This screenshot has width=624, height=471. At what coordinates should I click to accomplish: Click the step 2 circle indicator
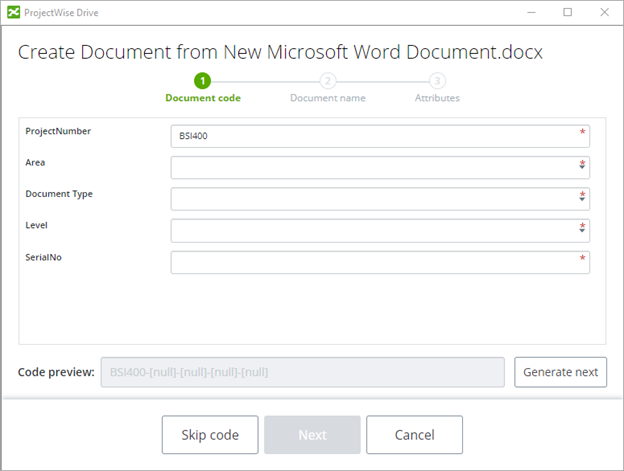[x=327, y=81]
